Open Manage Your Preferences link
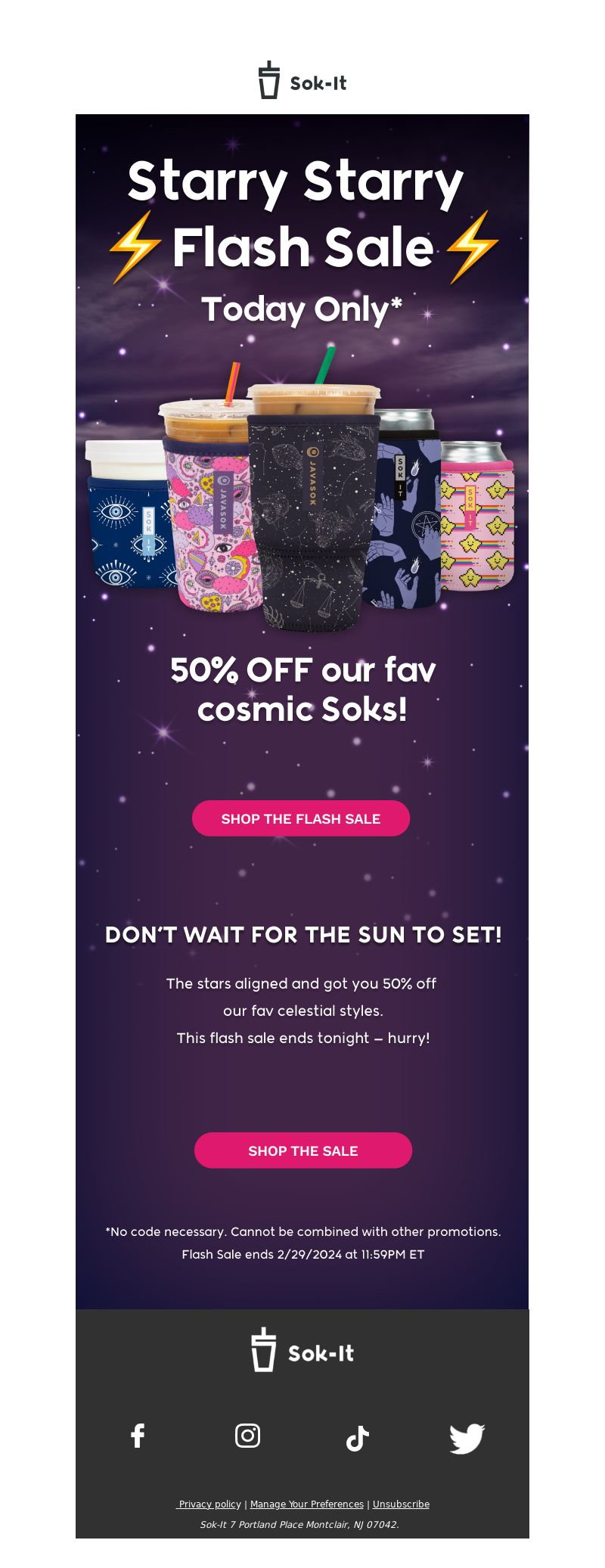 point(307,1504)
